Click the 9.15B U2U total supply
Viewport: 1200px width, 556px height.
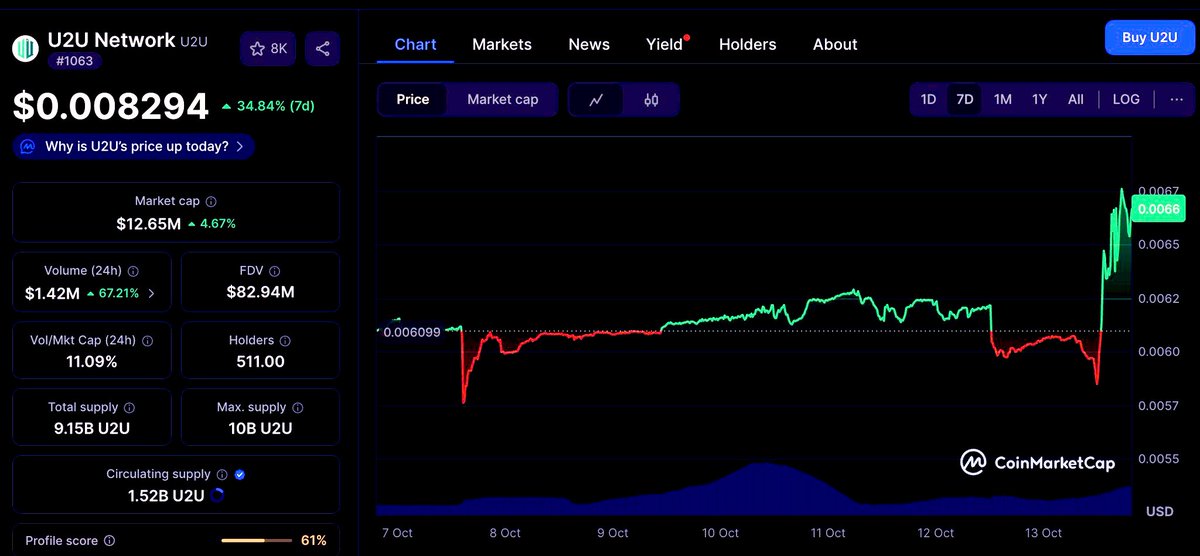pyautogui.click(x=91, y=429)
